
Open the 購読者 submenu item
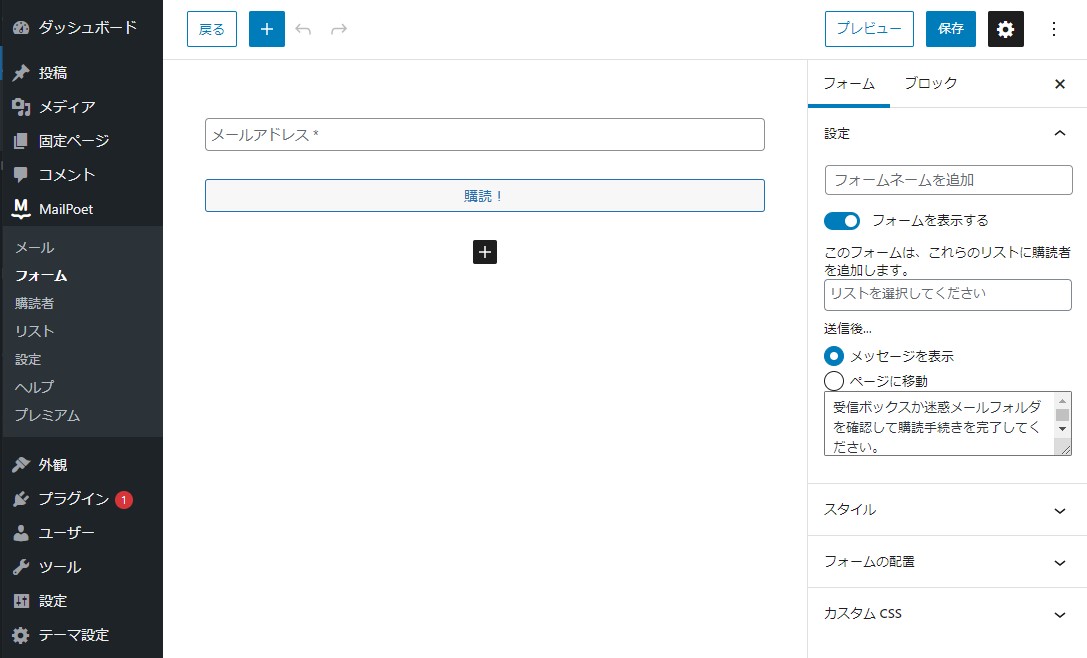coord(35,303)
